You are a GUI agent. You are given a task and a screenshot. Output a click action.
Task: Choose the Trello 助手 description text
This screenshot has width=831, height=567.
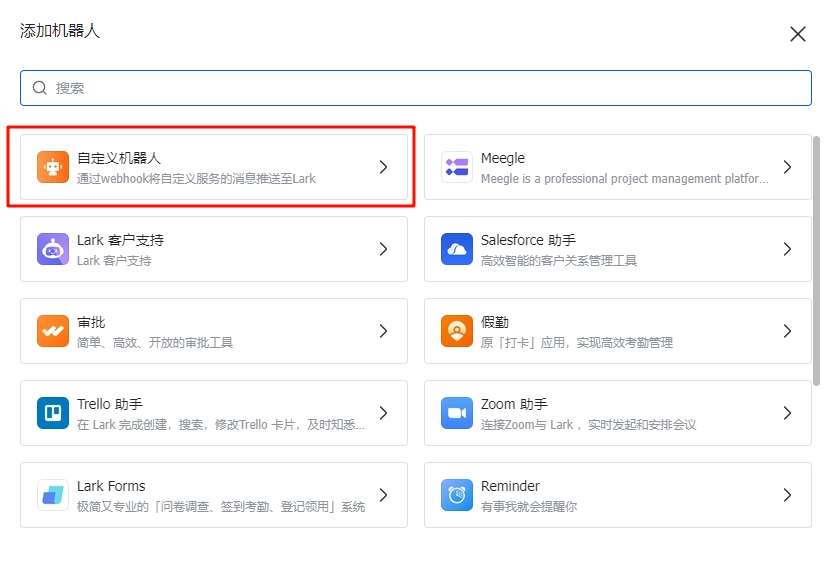pos(221,425)
